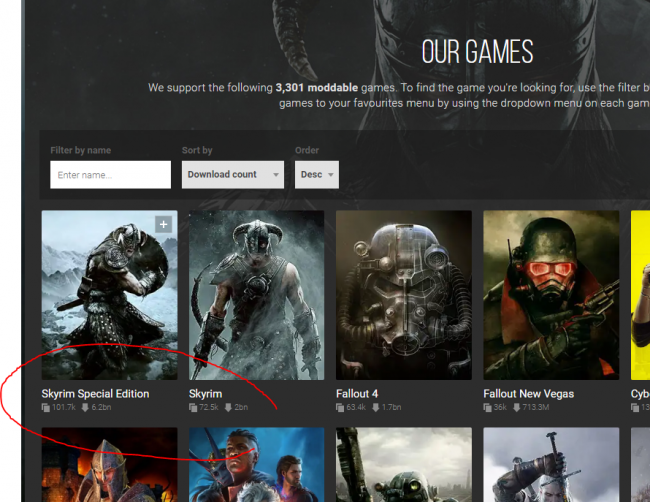Click the mods count icon under Skyrim Special Edition
This screenshot has height=502, width=650.
click(46, 408)
